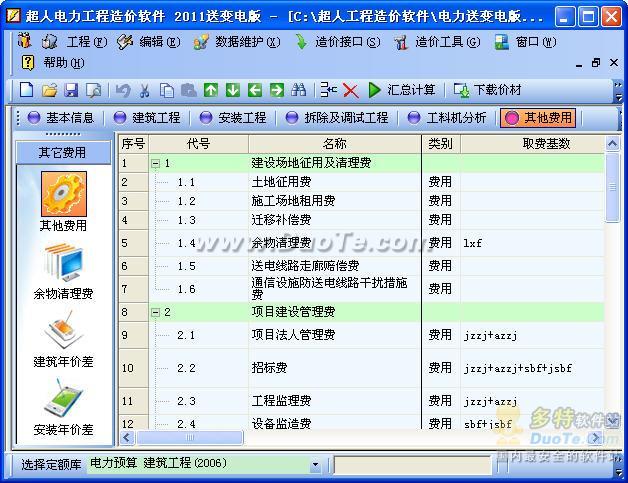Move row up with green up arrow
This screenshot has height=483, width=628.
pyautogui.click(x=211, y=90)
